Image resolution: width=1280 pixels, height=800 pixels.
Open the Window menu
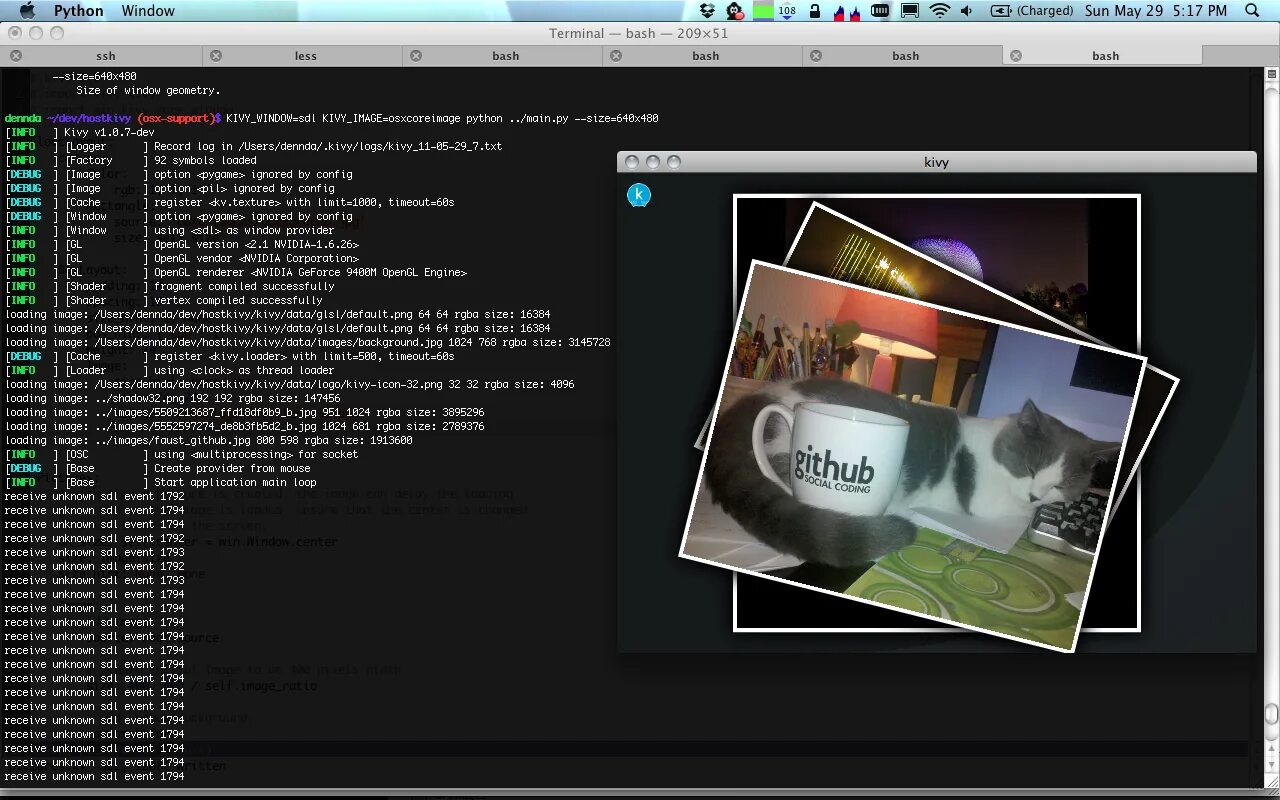pos(148,11)
